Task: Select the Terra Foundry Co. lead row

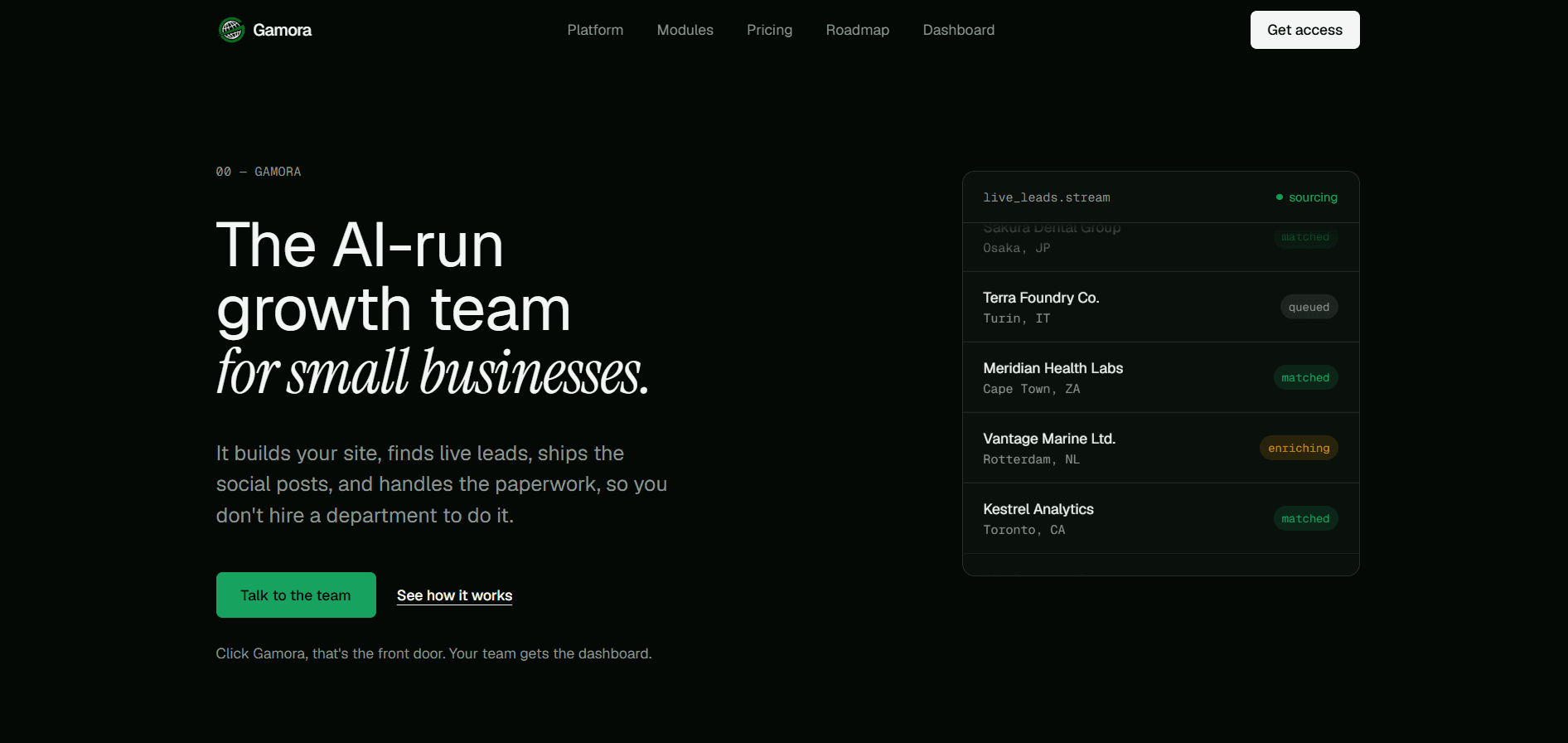Action: coord(1160,307)
